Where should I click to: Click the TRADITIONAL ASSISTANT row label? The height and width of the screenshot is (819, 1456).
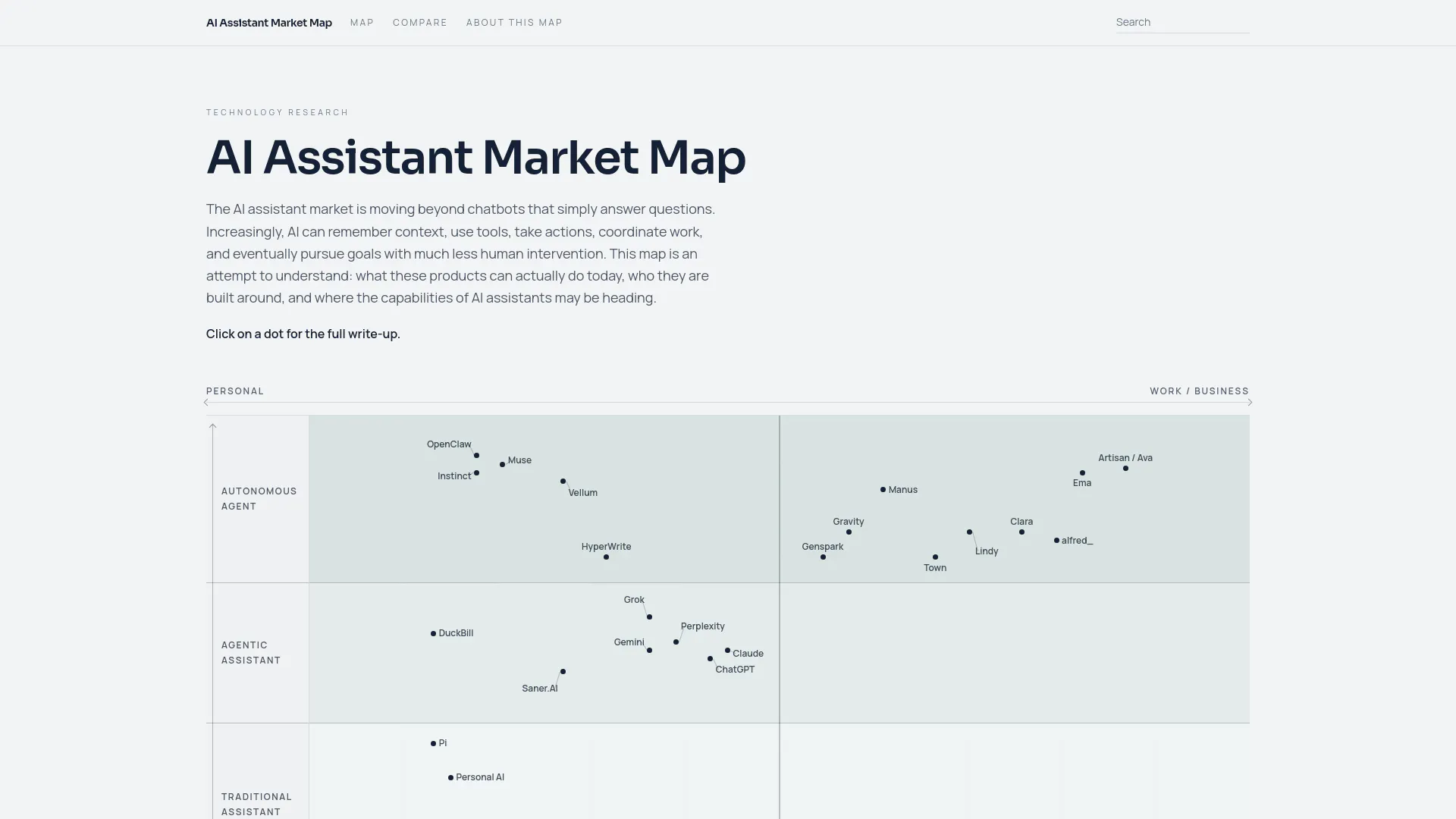click(256, 805)
